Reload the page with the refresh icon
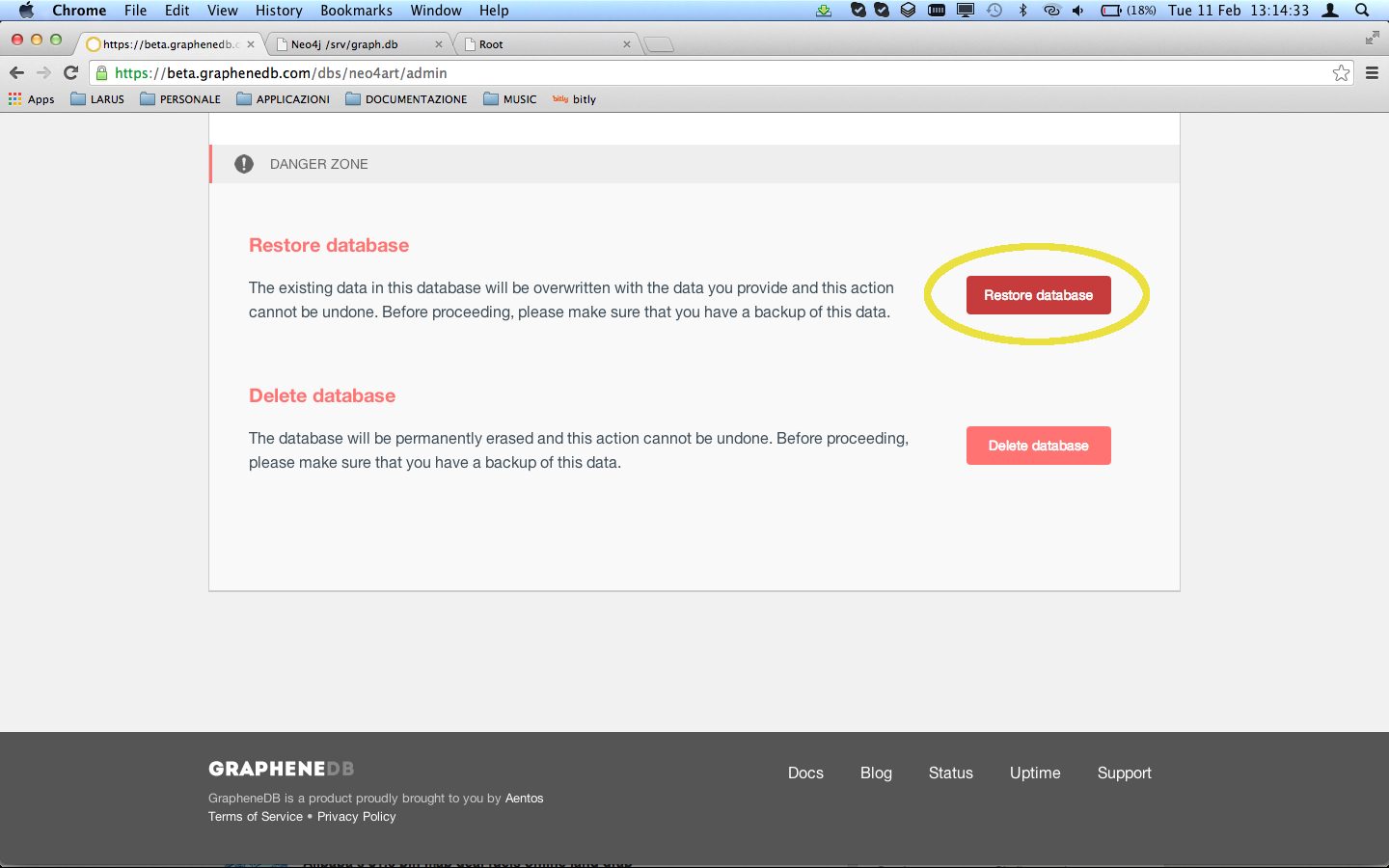 point(70,72)
